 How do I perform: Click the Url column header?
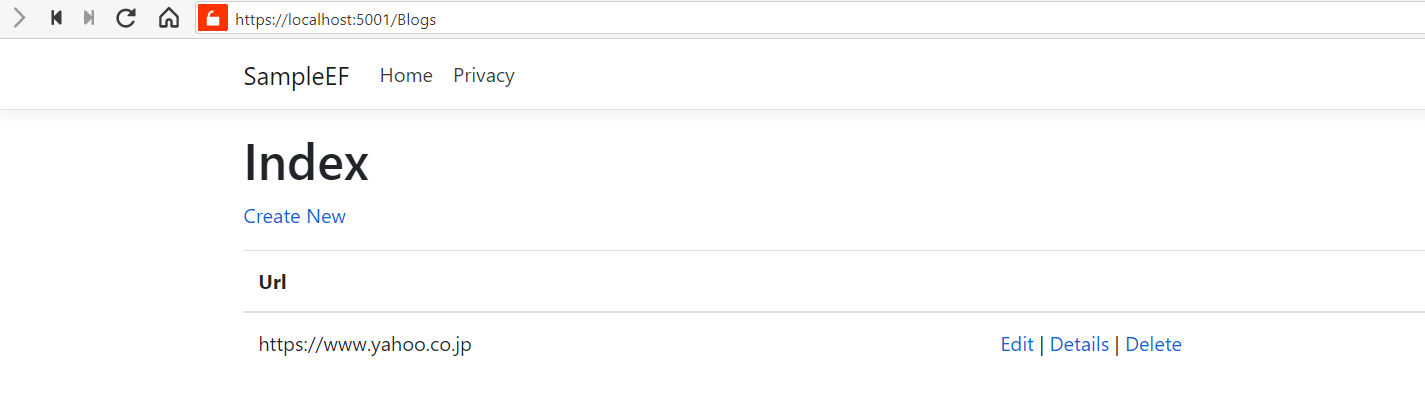click(273, 282)
